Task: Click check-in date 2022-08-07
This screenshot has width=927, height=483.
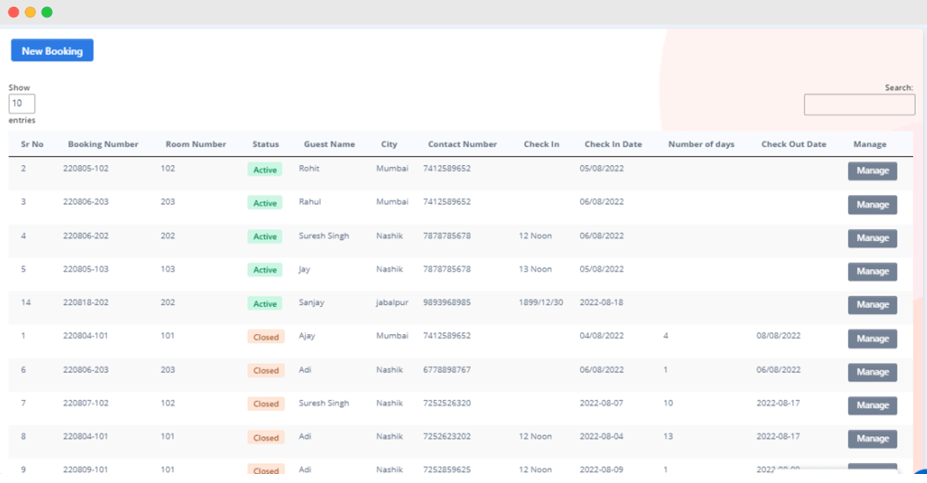Action: click(601, 403)
